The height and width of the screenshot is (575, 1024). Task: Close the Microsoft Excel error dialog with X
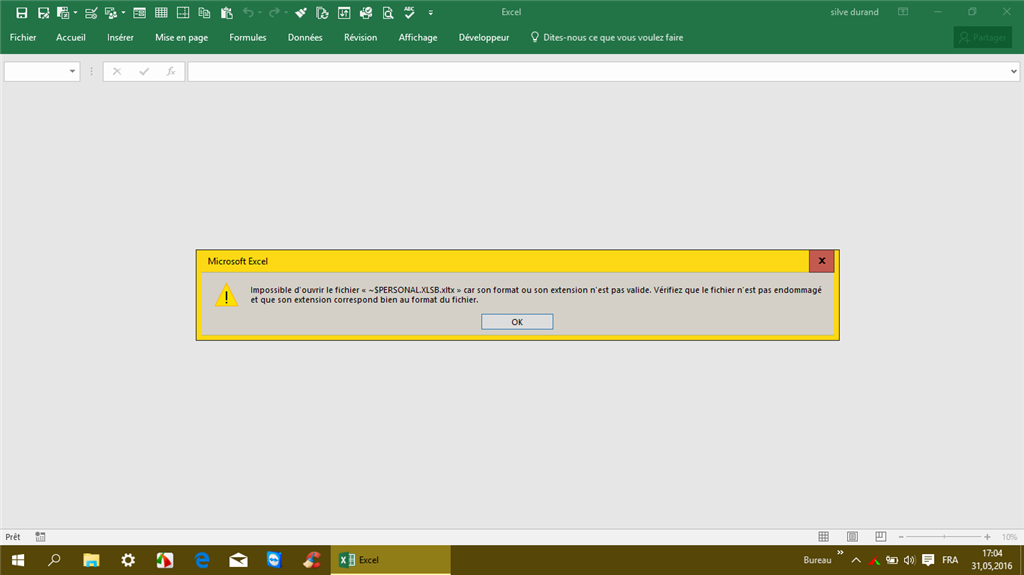point(822,261)
